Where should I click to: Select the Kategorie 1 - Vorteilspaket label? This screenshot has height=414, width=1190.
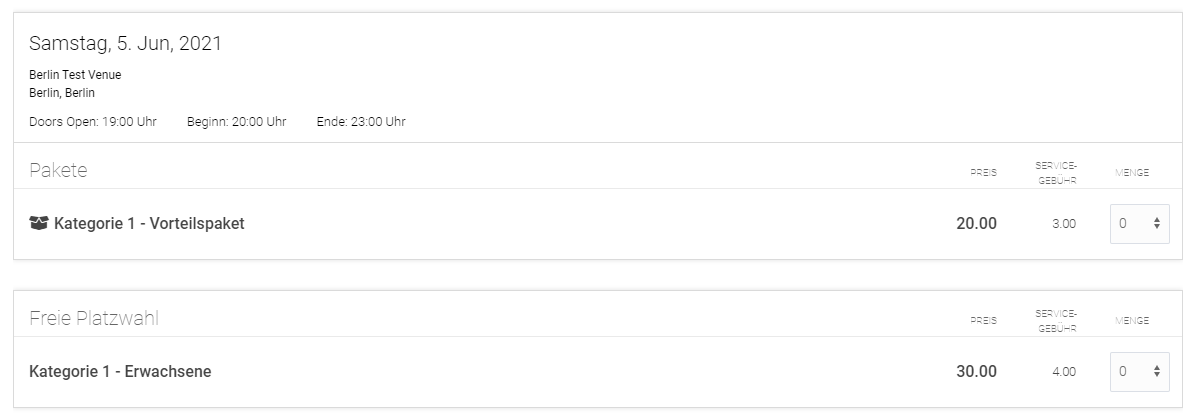[x=149, y=223]
